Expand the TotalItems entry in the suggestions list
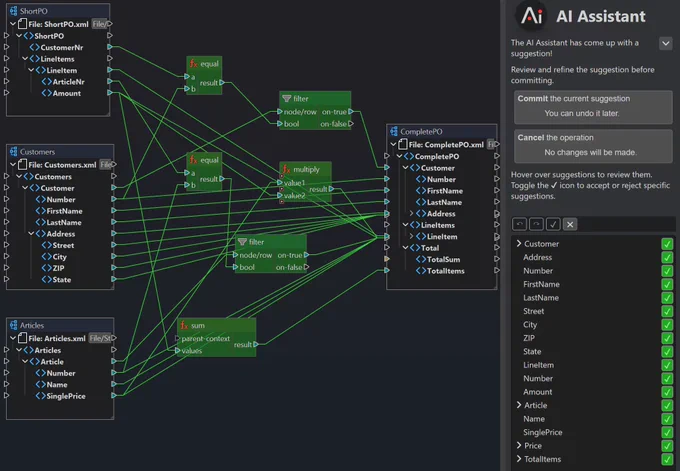The image size is (680, 471). tap(519, 458)
